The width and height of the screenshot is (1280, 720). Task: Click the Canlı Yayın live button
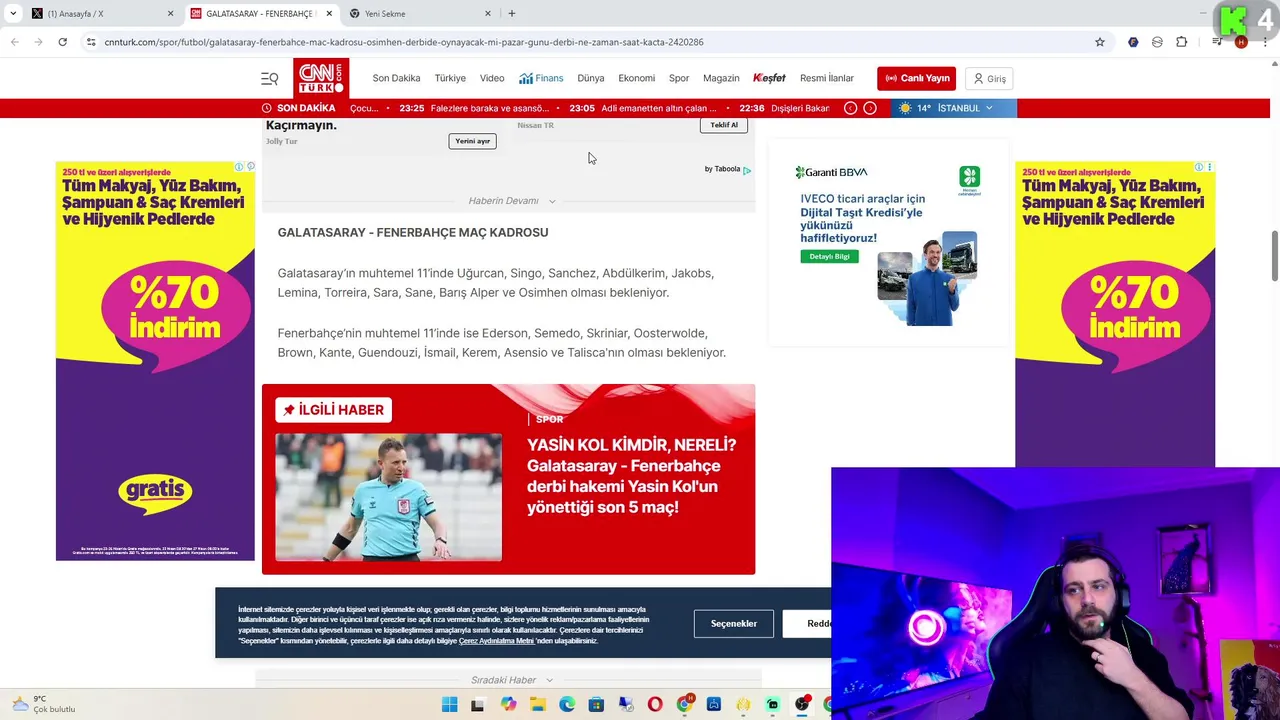[917, 78]
